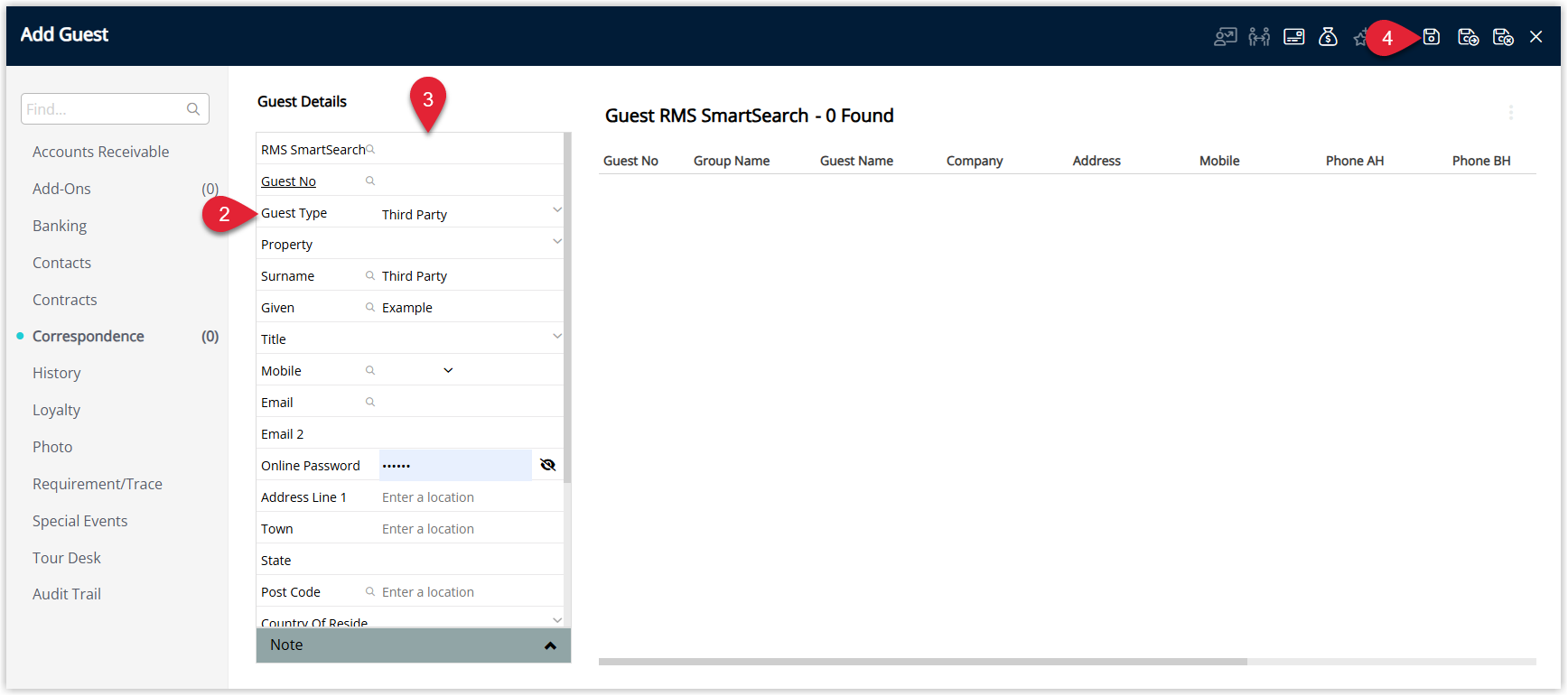Open the money bag icon
Viewport: 1568px width, 696px height.
pyautogui.click(x=1328, y=37)
